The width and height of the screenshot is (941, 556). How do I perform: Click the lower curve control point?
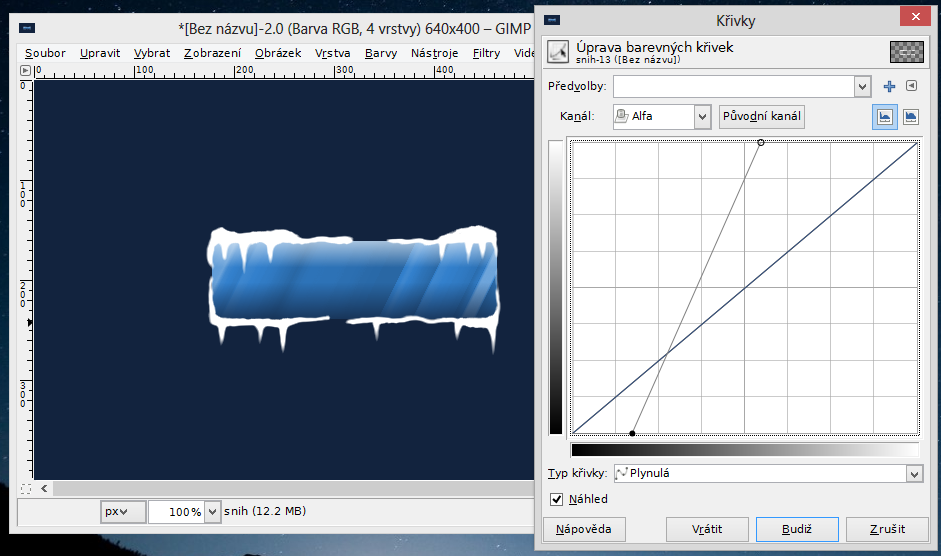(632, 433)
